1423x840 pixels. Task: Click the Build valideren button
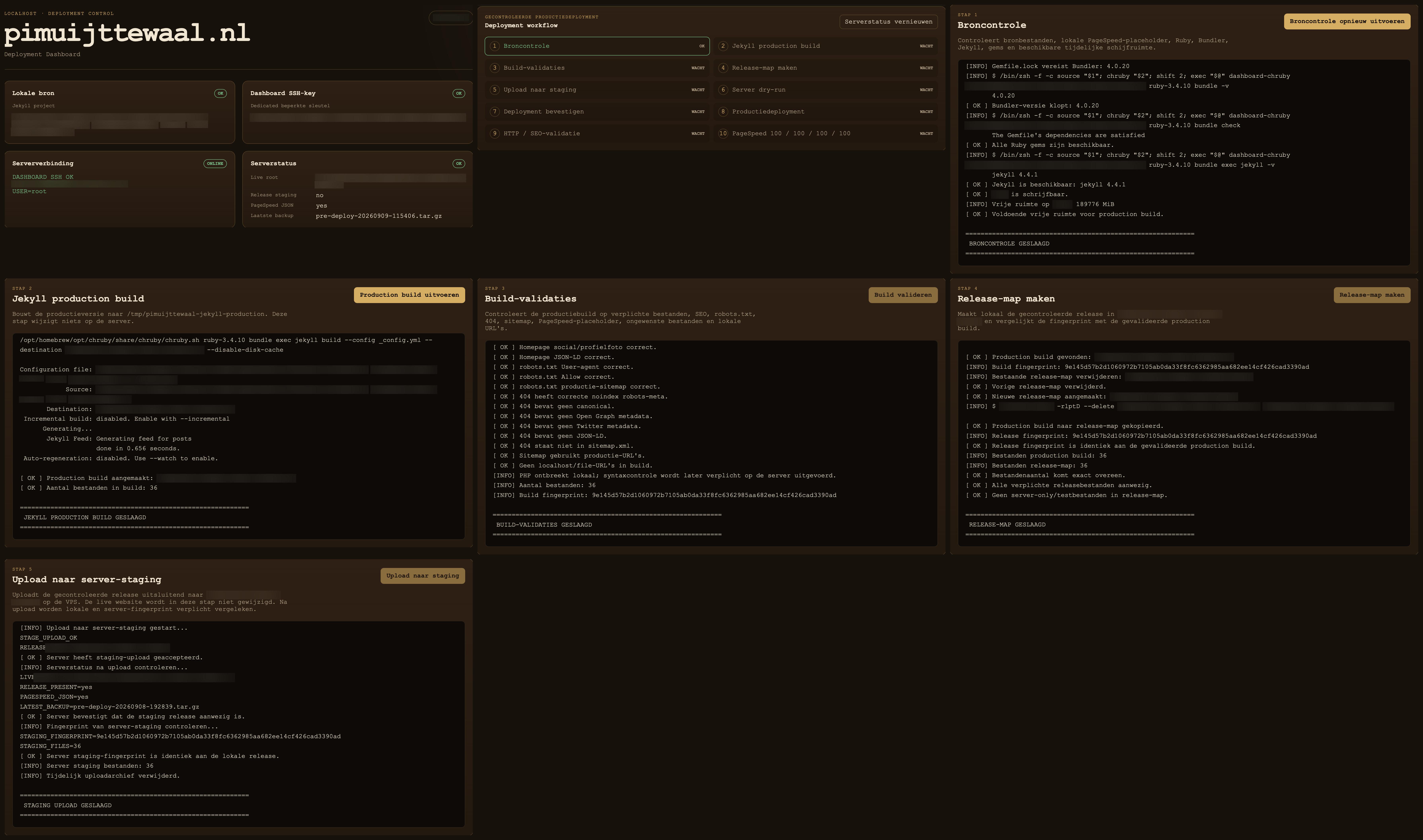(903, 295)
